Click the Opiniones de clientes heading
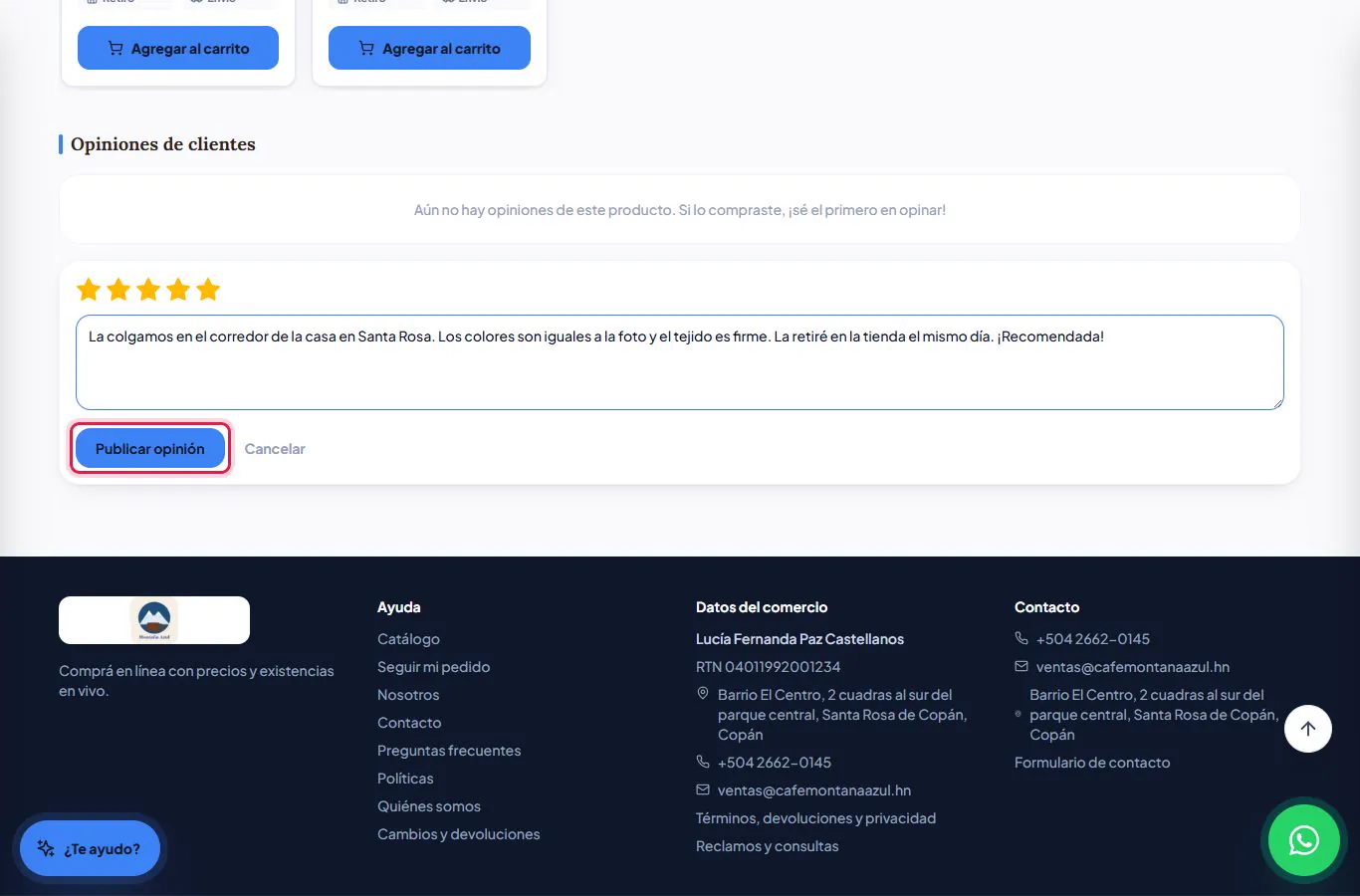Screen dimensions: 1360x896 (163, 144)
